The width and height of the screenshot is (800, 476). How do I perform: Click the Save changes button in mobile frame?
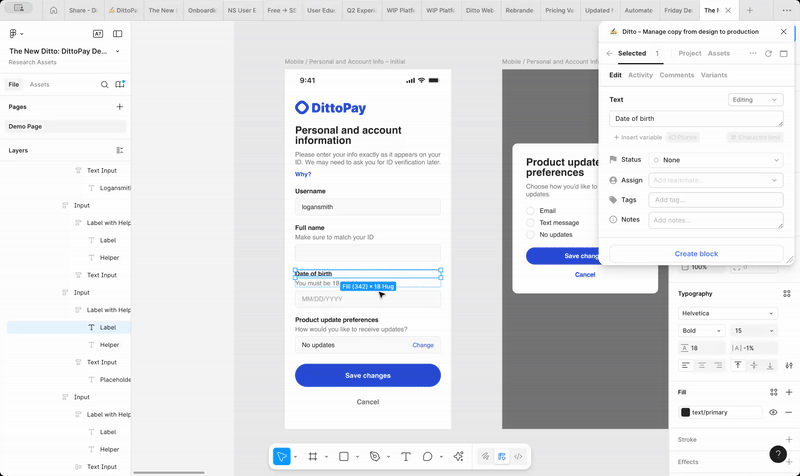(x=368, y=375)
